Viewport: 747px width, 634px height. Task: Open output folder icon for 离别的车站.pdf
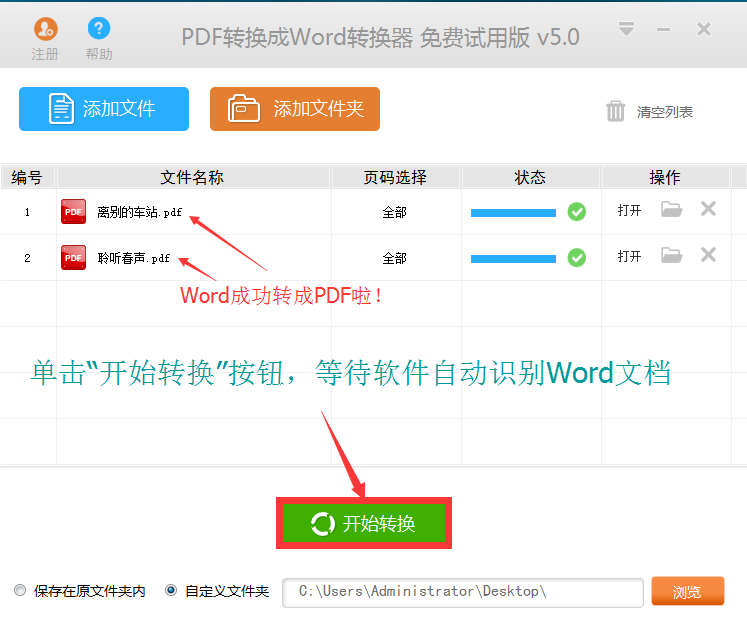coord(672,209)
